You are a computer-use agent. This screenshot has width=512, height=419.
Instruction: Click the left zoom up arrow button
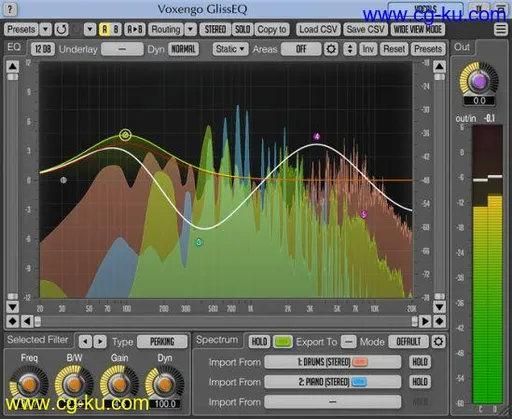[x=13, y=66]
